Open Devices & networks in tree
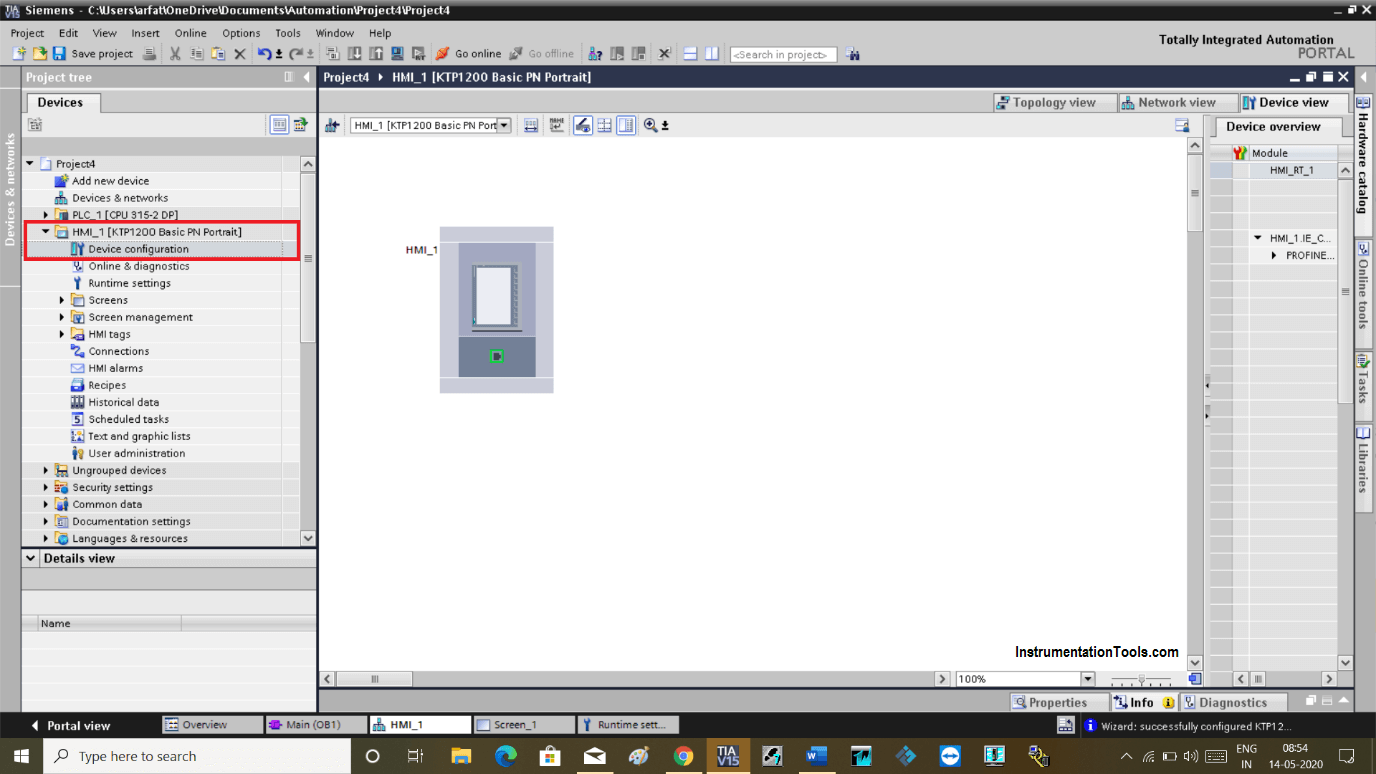The width and height of the screenshot is (1376, 774). coord(120,198)
